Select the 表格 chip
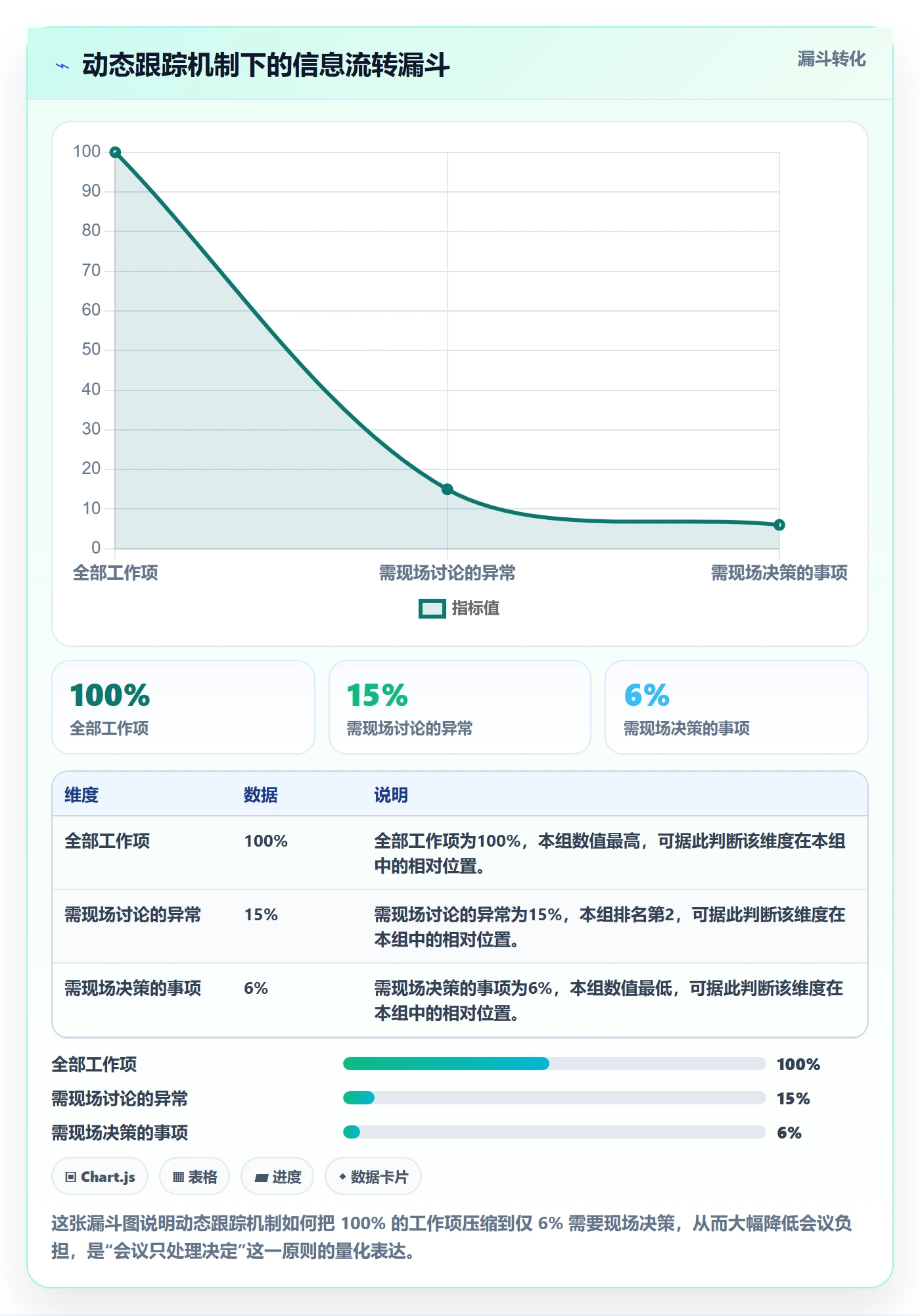This screenshot has height=1316, width=920. [195, 1177]
